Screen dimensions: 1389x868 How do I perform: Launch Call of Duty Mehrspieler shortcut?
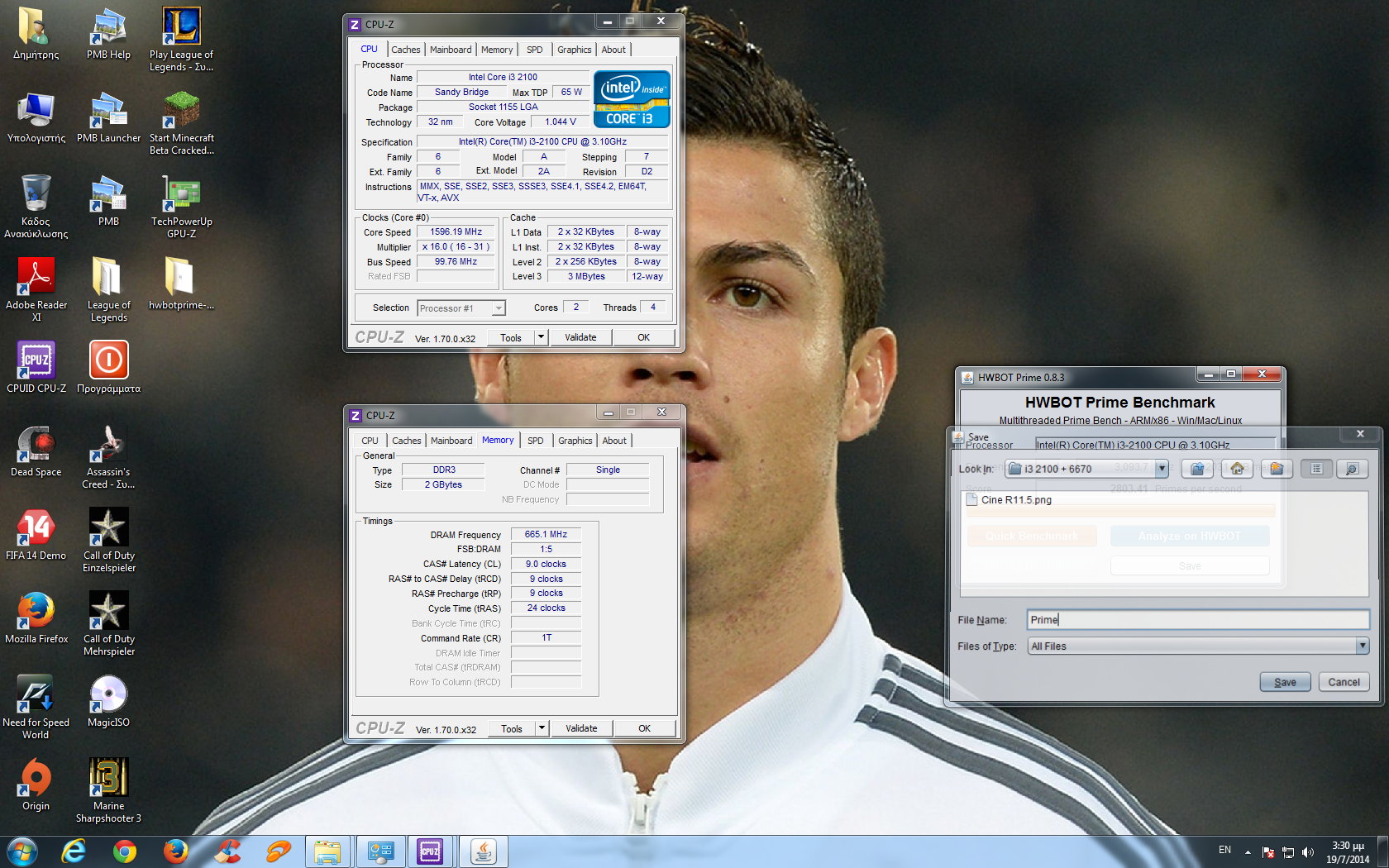point(108,624)
